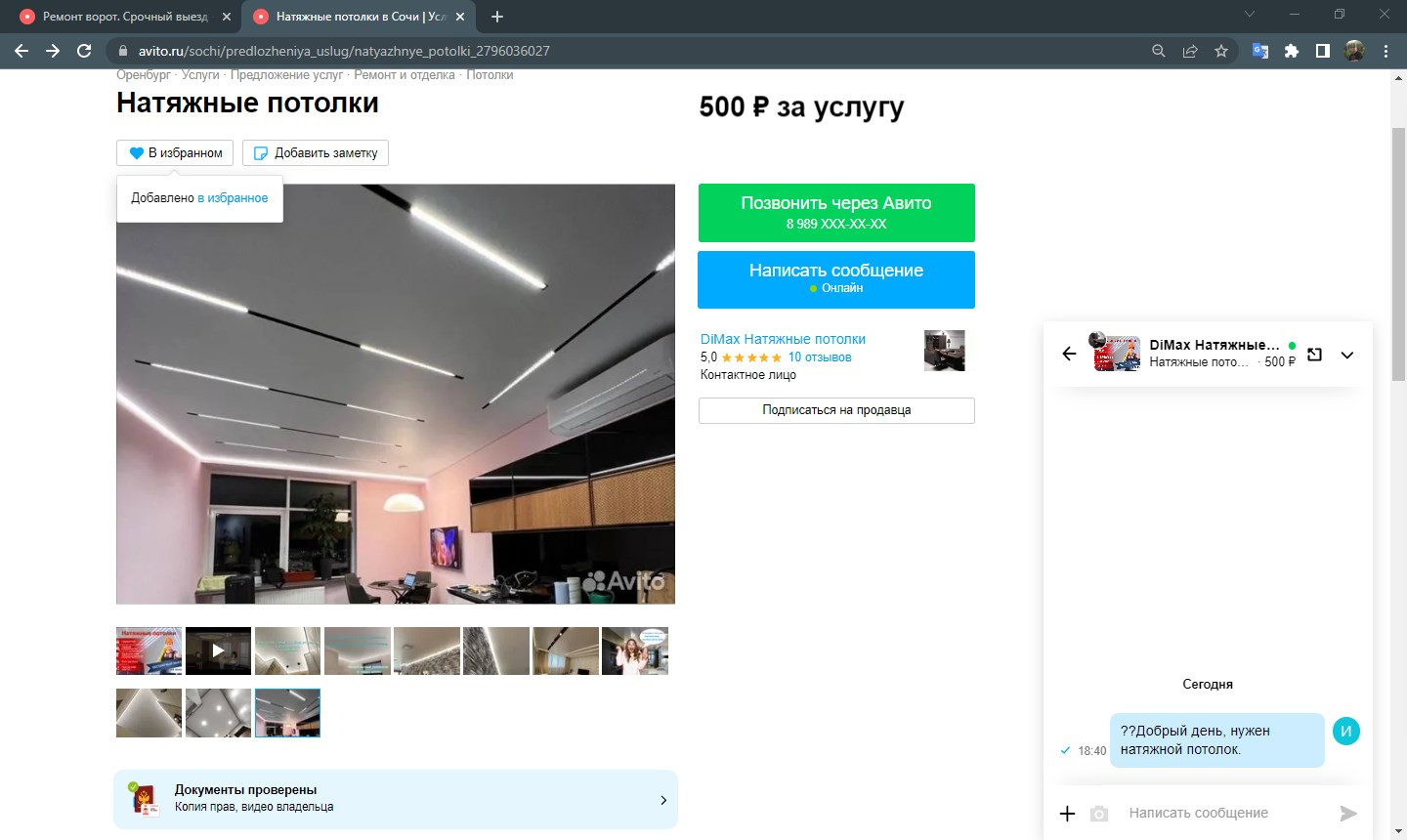Click 'Подписаться на продавца' button
1407x840 pixels.
click(836, 410)
